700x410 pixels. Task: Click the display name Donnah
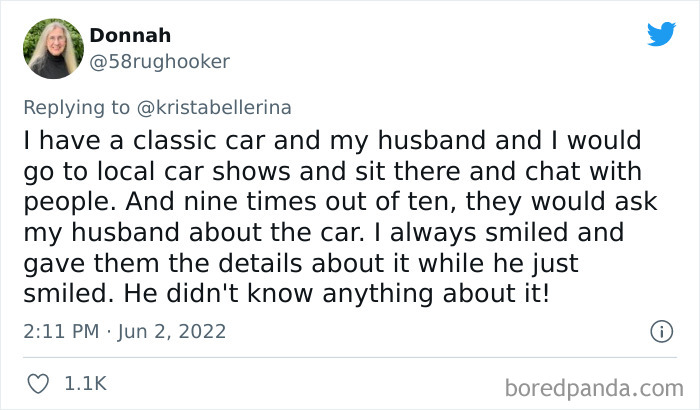[x=130, y=36]
